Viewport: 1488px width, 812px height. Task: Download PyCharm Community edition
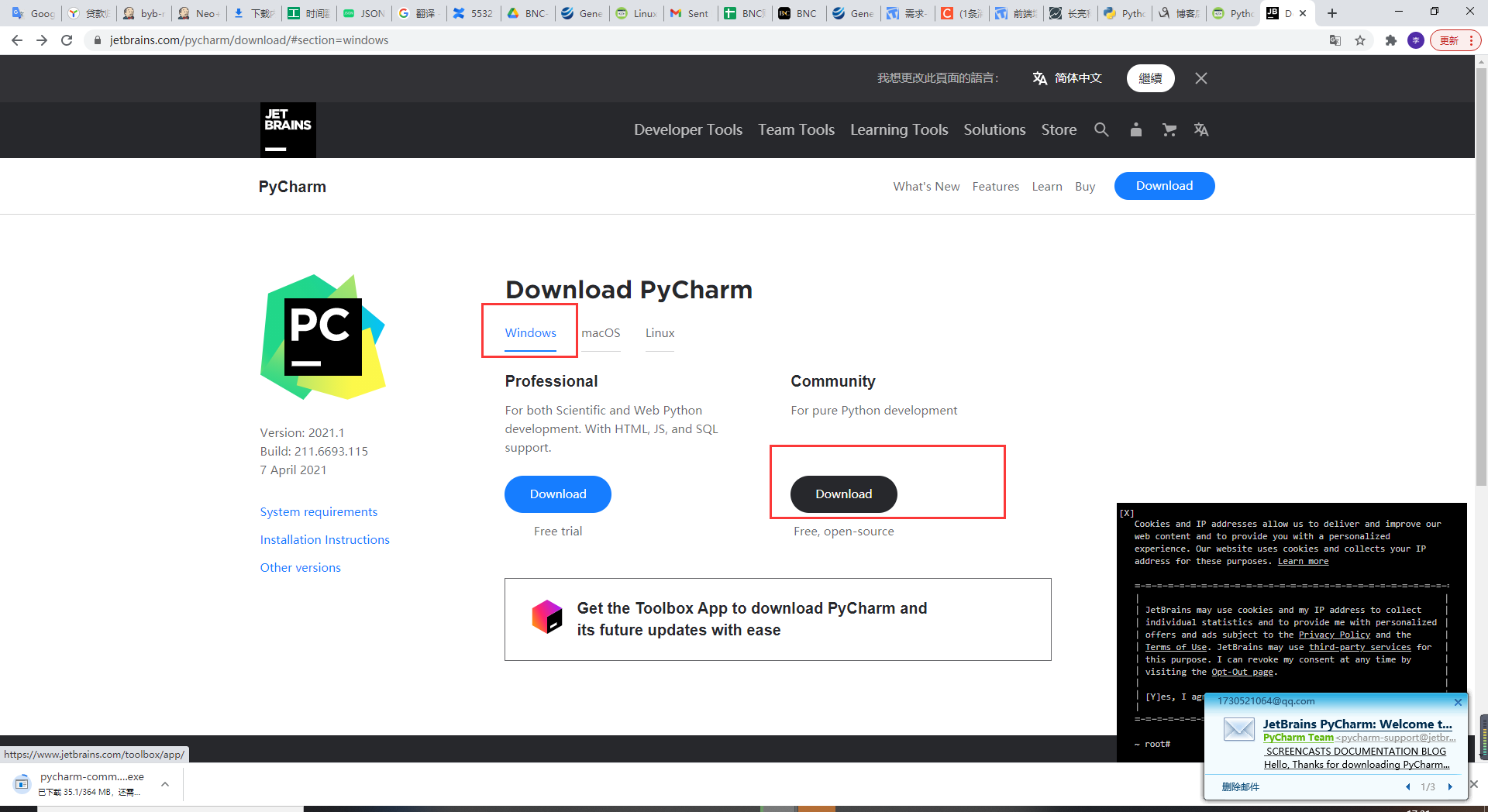tap(843, 494)
